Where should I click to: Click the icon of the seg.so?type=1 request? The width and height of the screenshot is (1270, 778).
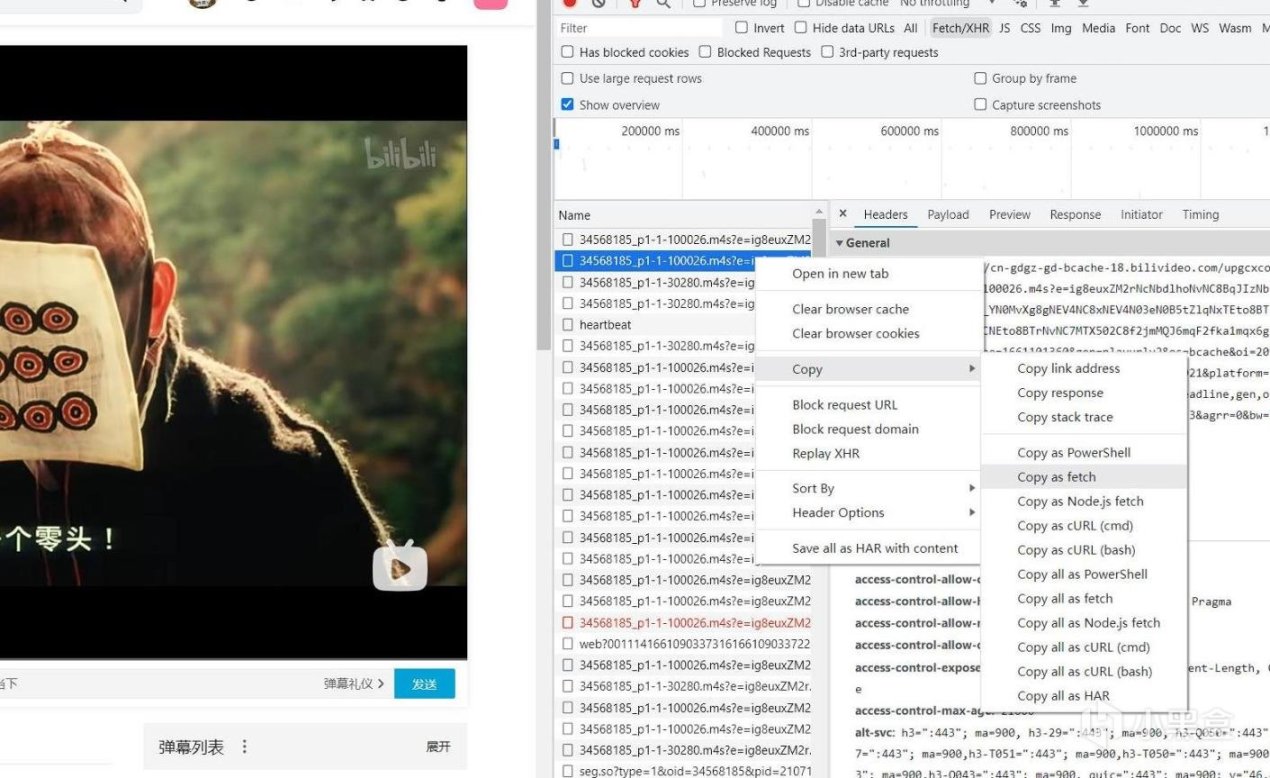(x=567, y=771)
